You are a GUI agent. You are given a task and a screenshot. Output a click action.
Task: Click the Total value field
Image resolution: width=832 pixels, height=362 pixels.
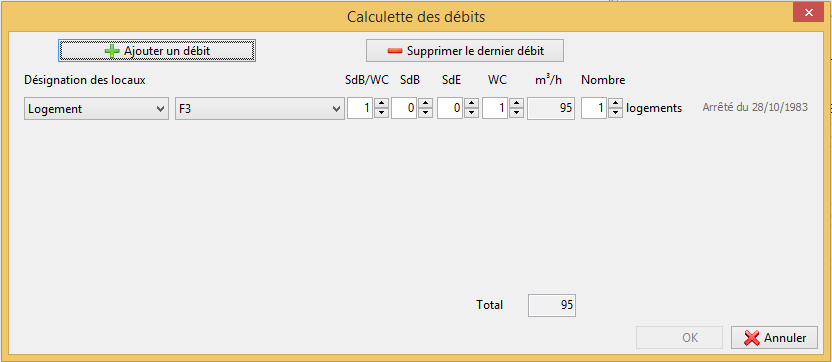click(x=552, y=305)
